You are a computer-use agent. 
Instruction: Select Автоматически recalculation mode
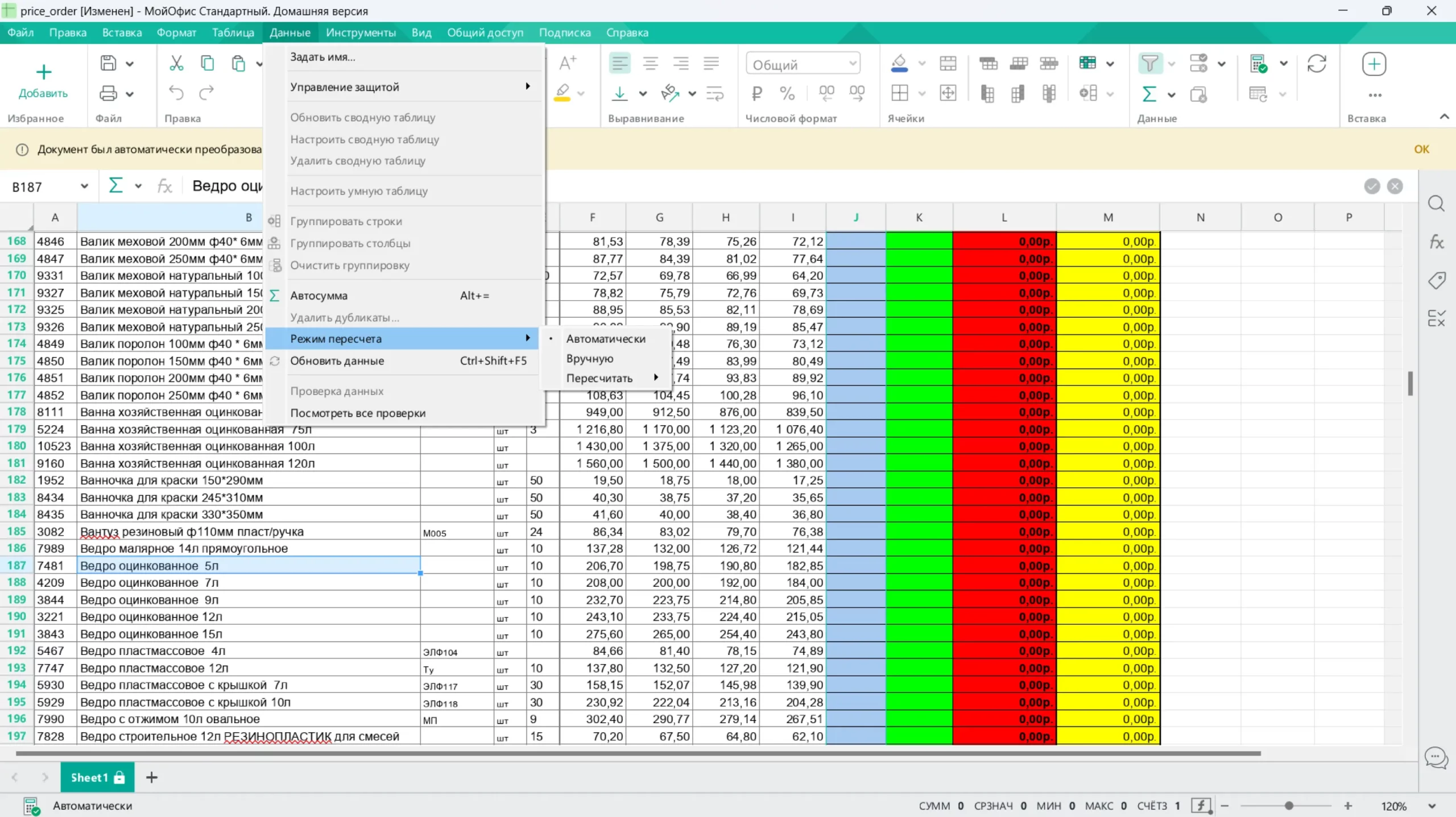pos(605,339)
